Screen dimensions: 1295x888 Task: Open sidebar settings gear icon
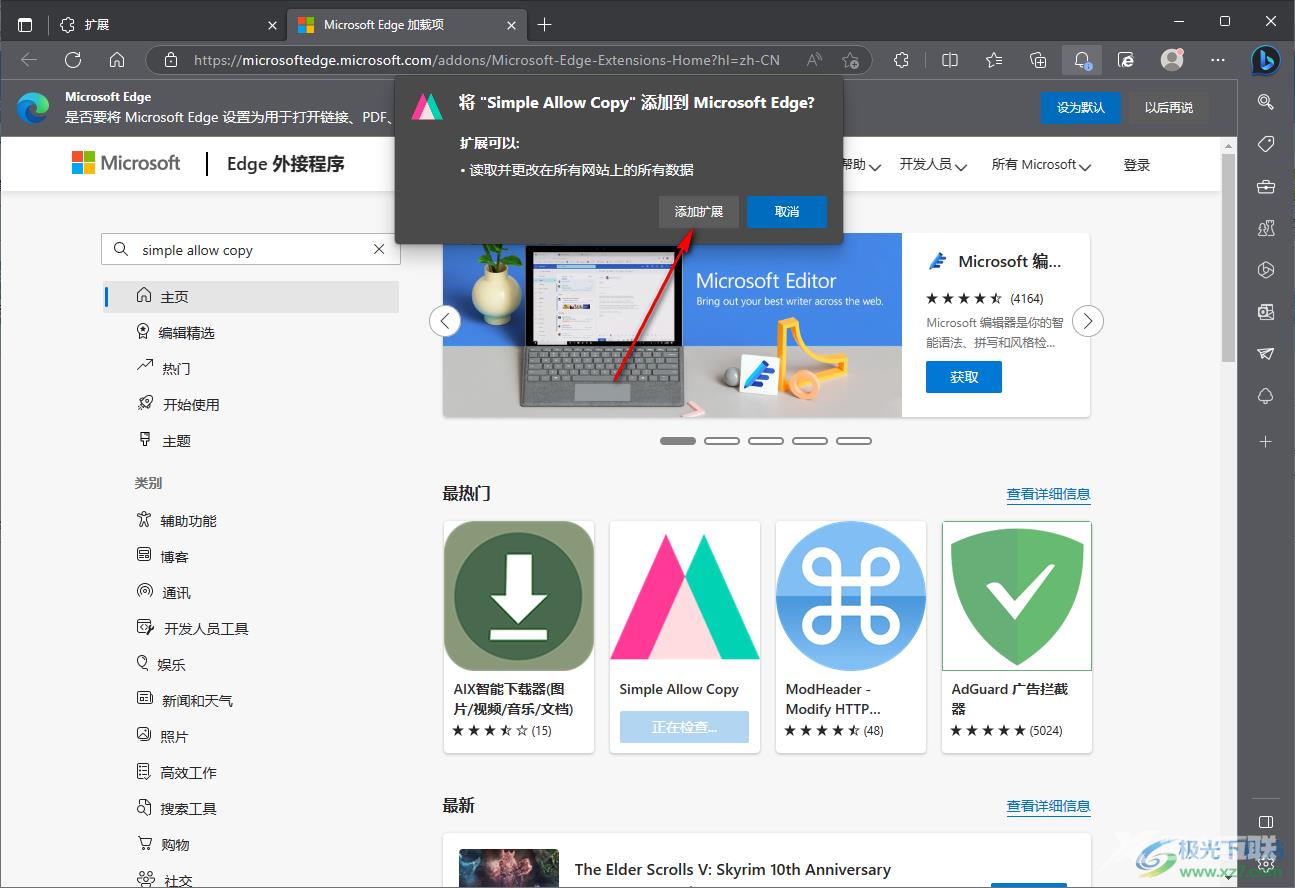pos(1265,864)
